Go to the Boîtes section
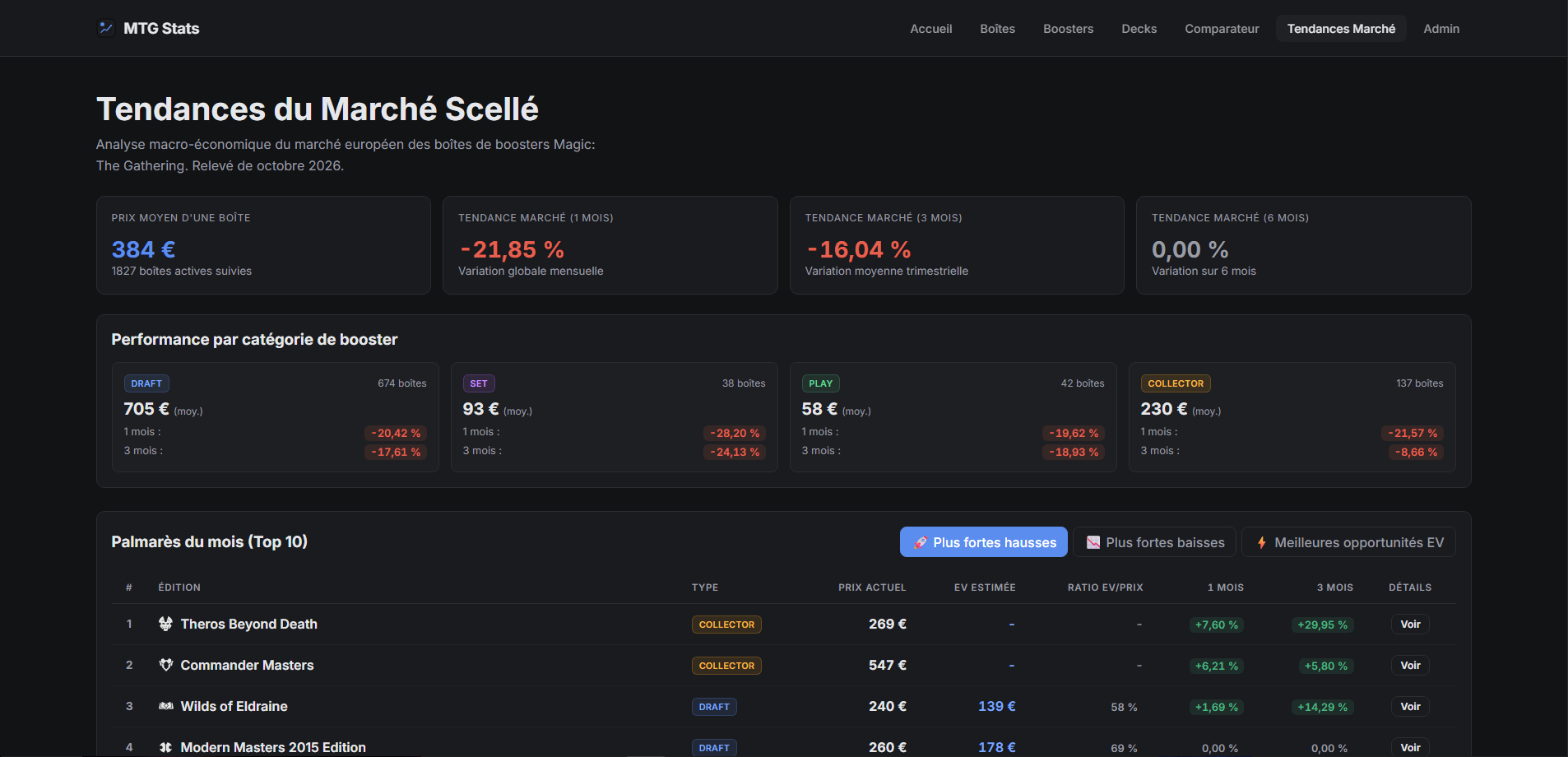 997,28
